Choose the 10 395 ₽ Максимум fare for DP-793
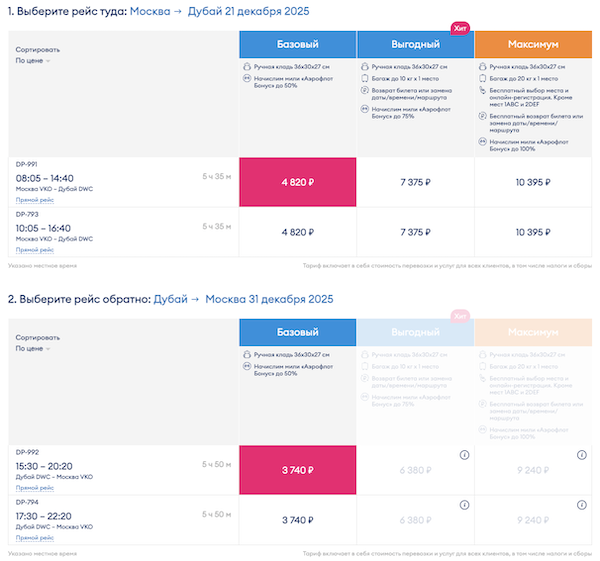This screenshot has width=600, height=561. (531, 232)
